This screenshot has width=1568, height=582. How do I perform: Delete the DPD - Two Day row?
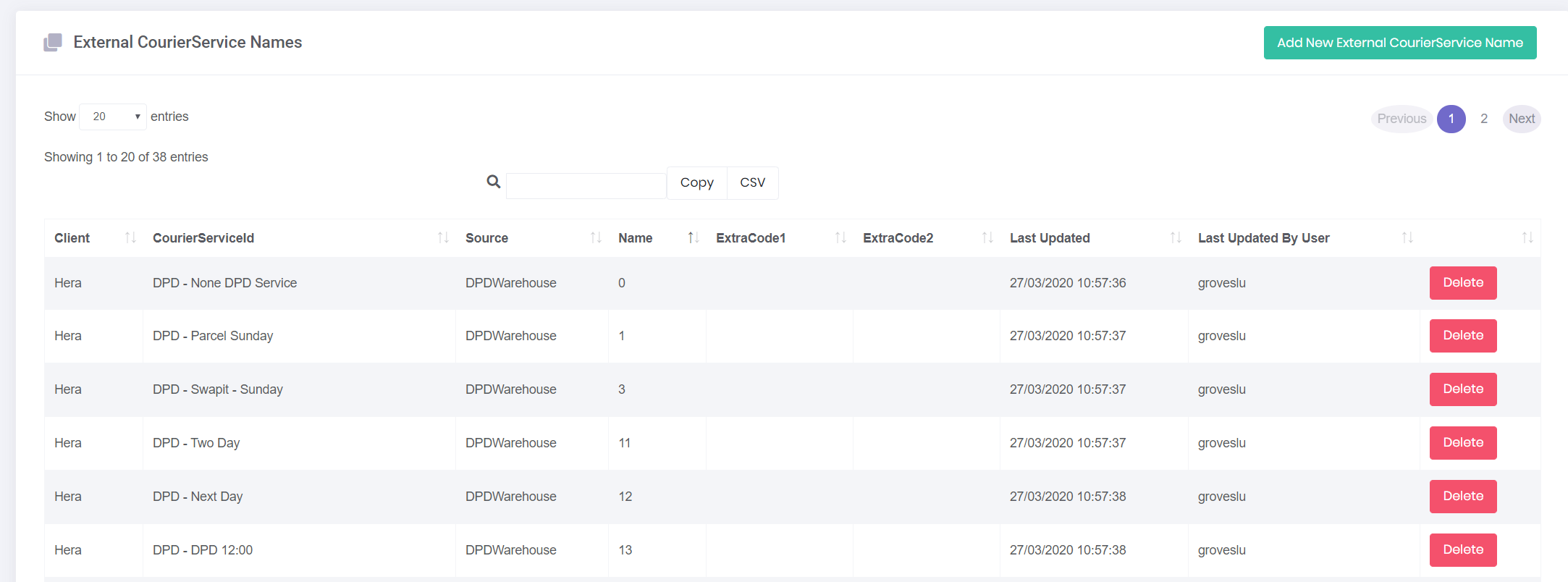pyautogui.click(x=1463, y=443)
